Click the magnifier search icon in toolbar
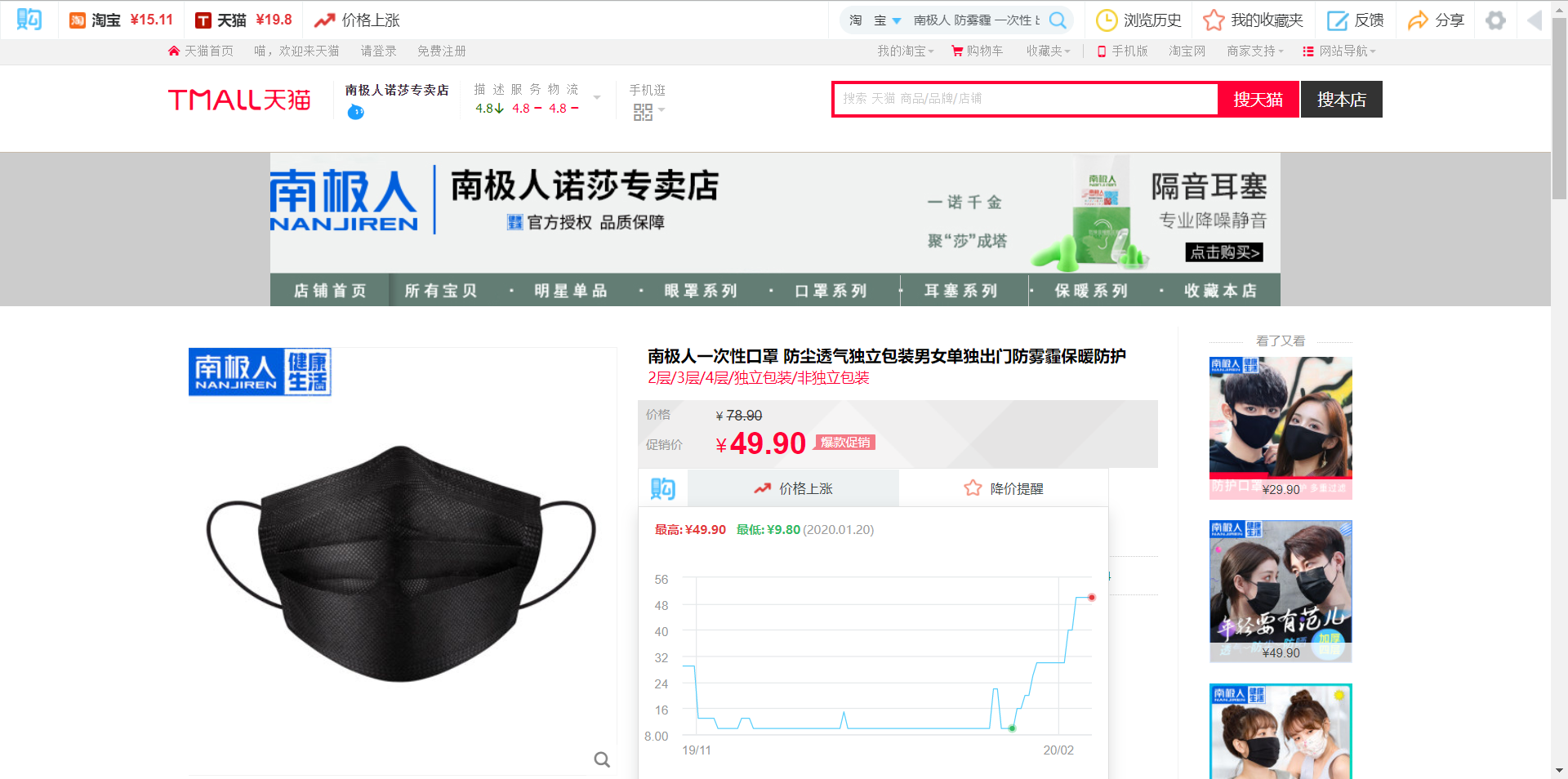This screenshot has height=779, width=1568. point(1058,20)
